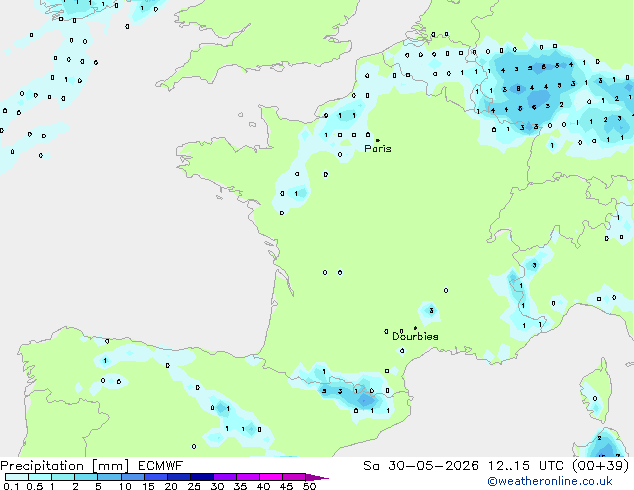Pick the lightest 0.1 mm legend swatch
Screen dimensions: 634x490
(x=17, y=477)
